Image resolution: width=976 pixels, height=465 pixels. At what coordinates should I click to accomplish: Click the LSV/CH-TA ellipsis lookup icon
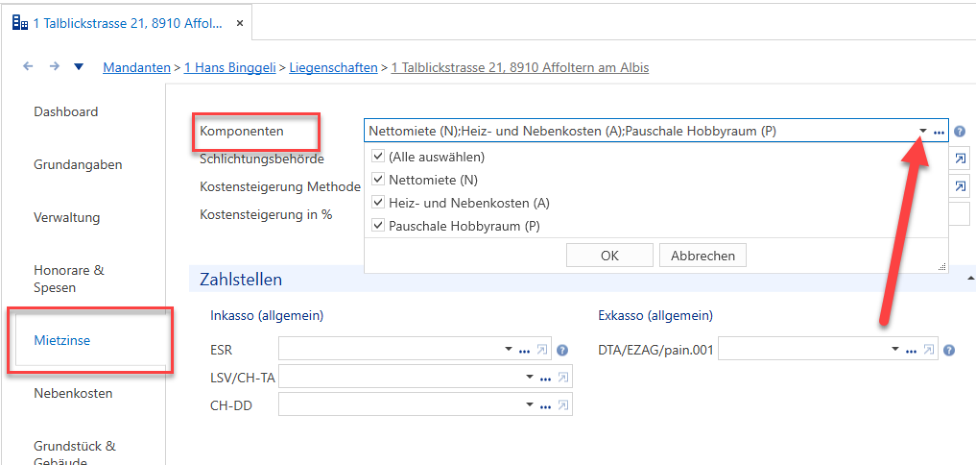pos(546,377)
